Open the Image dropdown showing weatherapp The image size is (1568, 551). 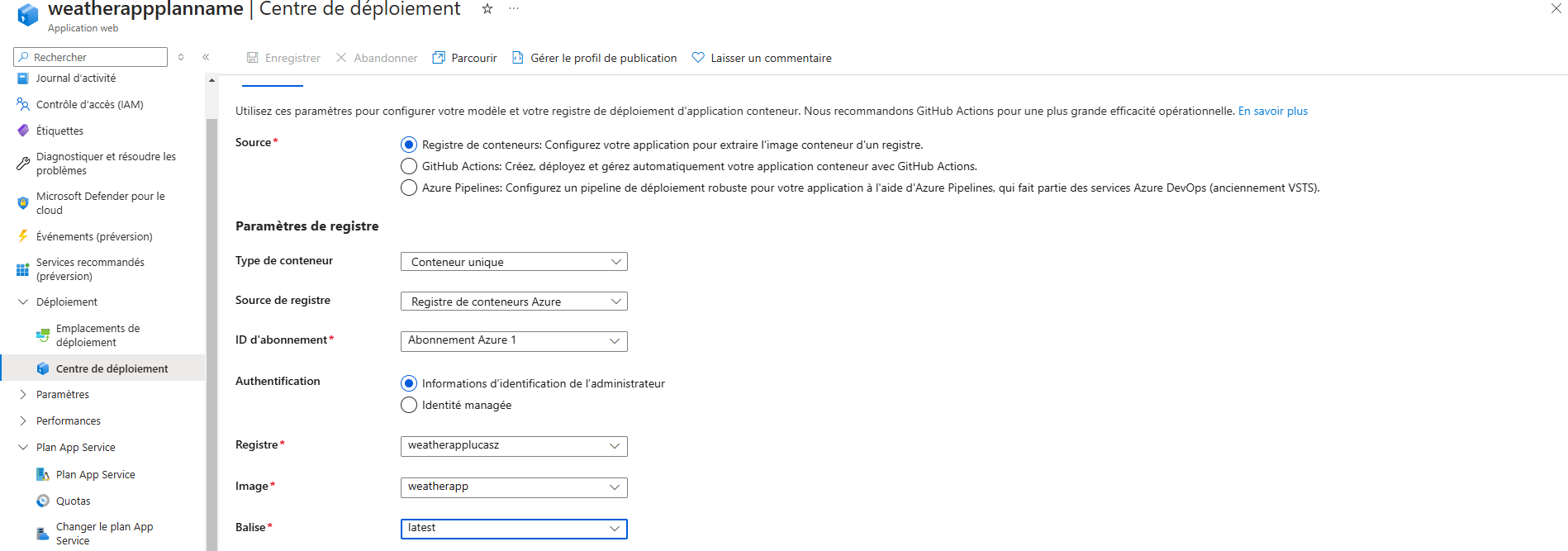[x=514, y=487]
